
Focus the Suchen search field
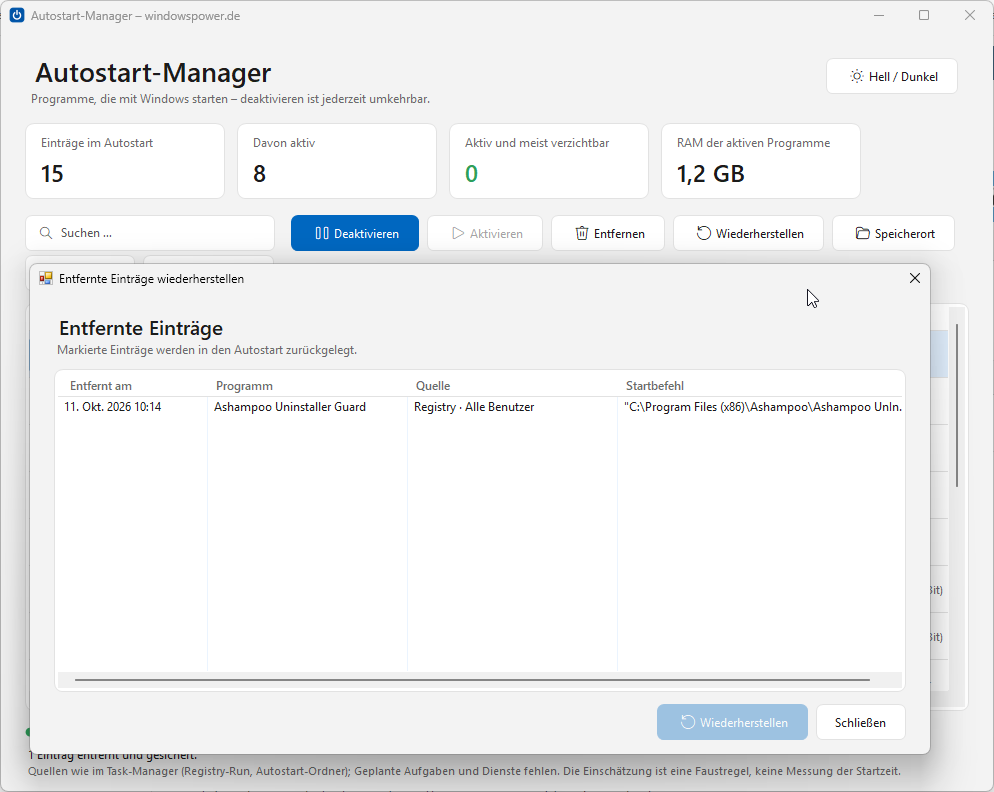coord(150,233)
